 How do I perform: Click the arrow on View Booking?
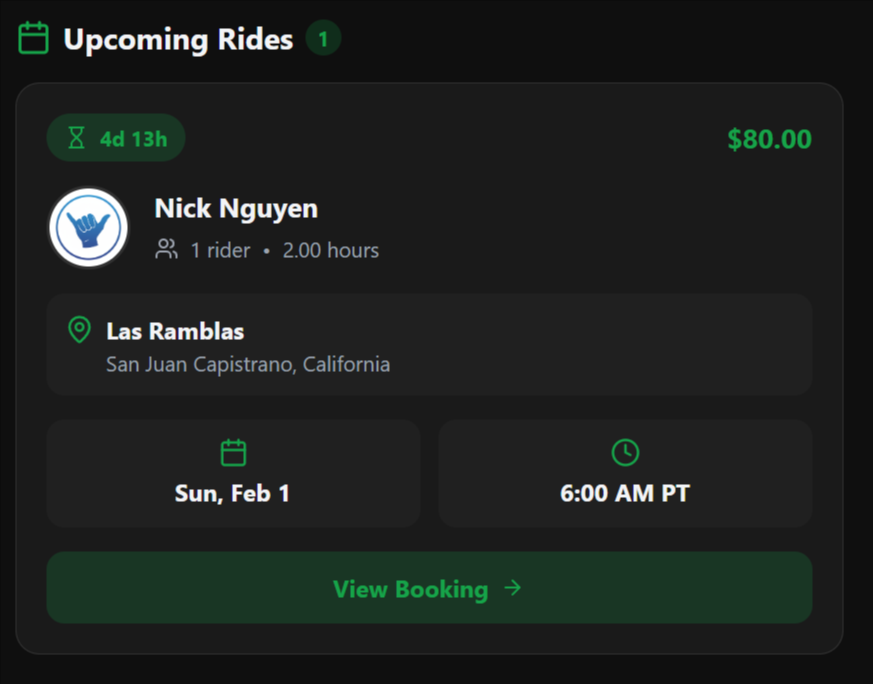click(x=513, y=588)
